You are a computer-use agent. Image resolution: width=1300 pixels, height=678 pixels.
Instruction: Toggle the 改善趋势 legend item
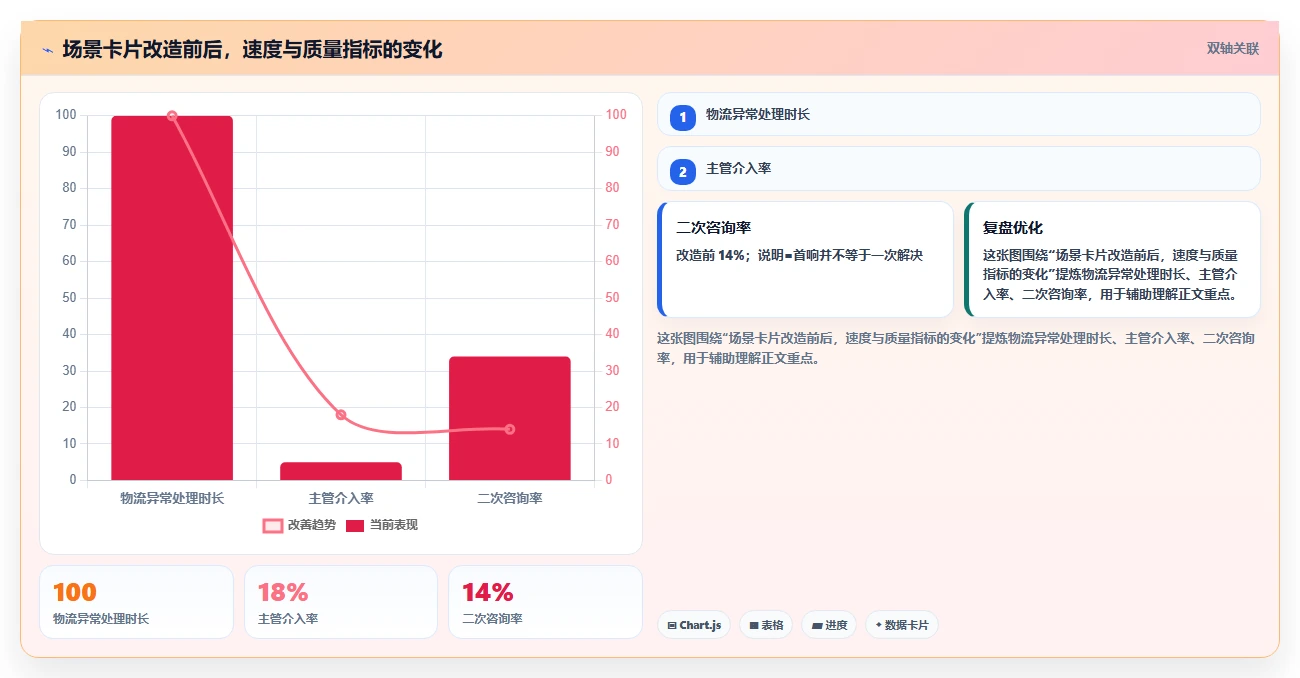(299, 525)
